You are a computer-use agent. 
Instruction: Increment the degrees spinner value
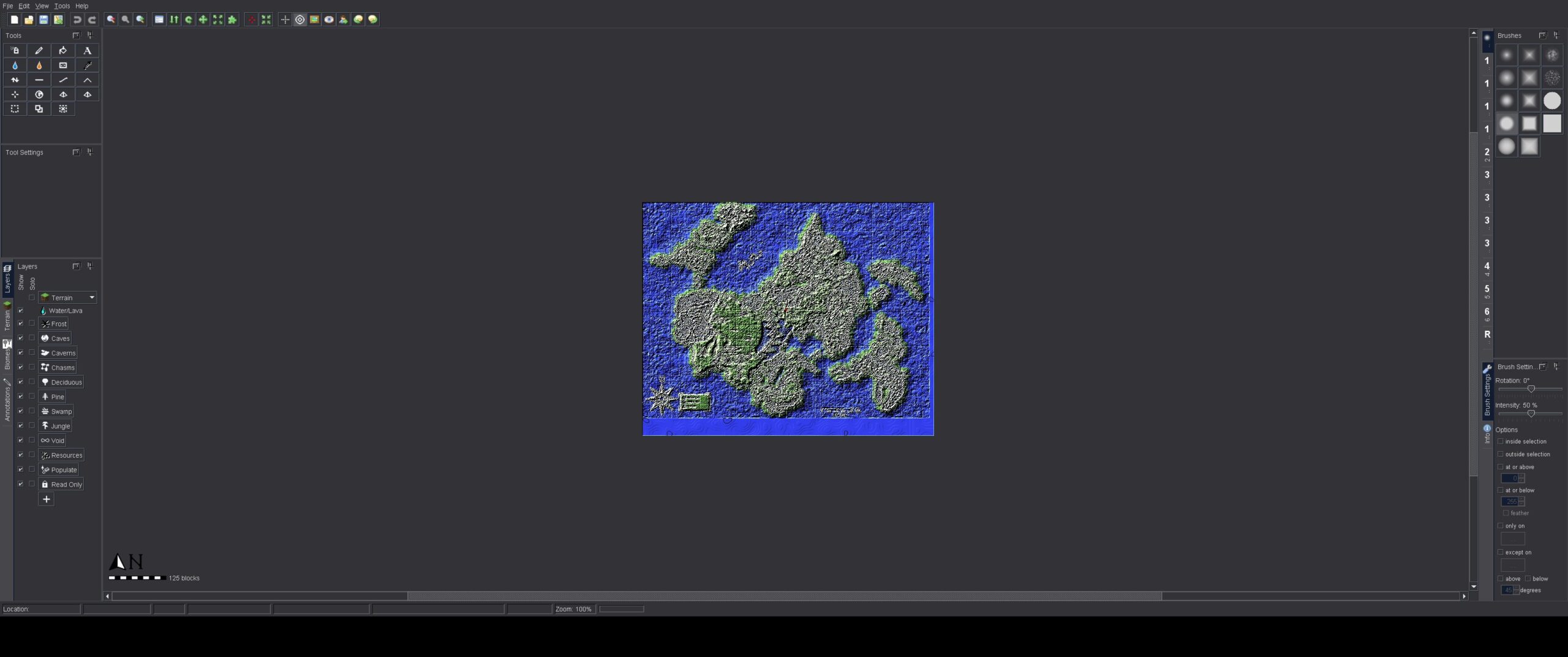tap(1517, 588)
